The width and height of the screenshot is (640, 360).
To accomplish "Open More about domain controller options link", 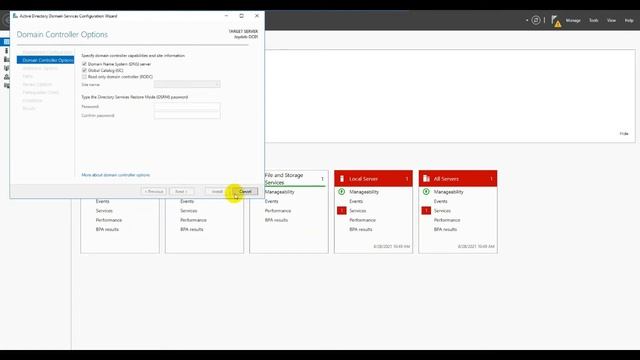I will coord(116,175).
